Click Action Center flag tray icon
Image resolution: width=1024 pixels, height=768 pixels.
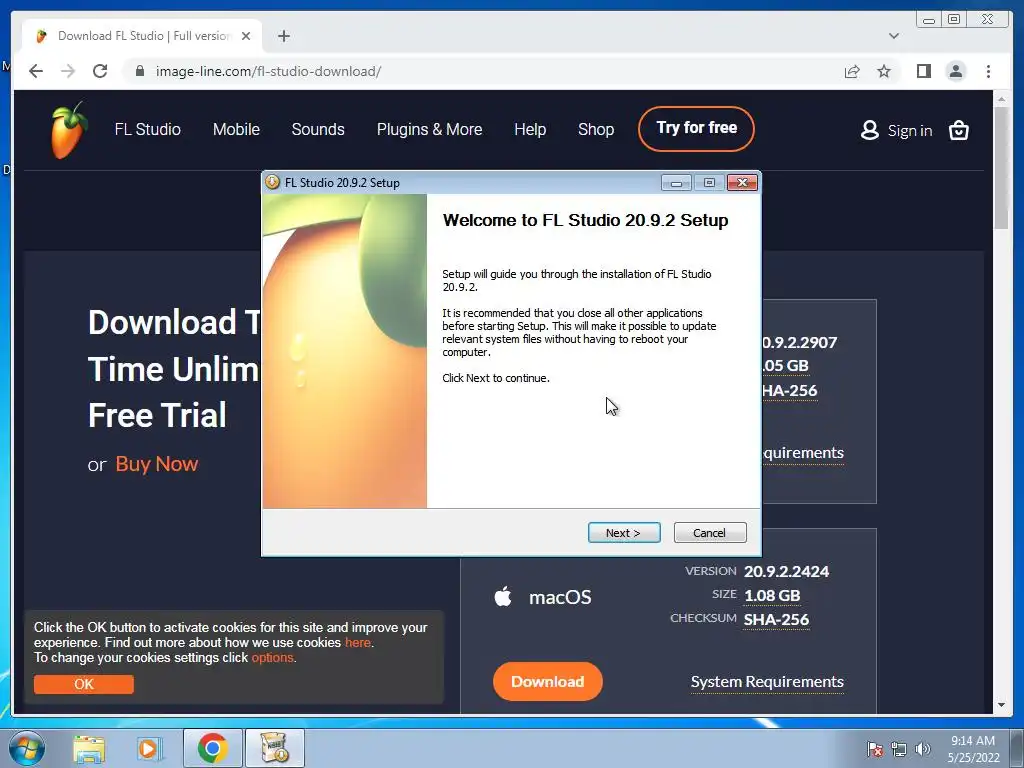(x=874, y=749)
